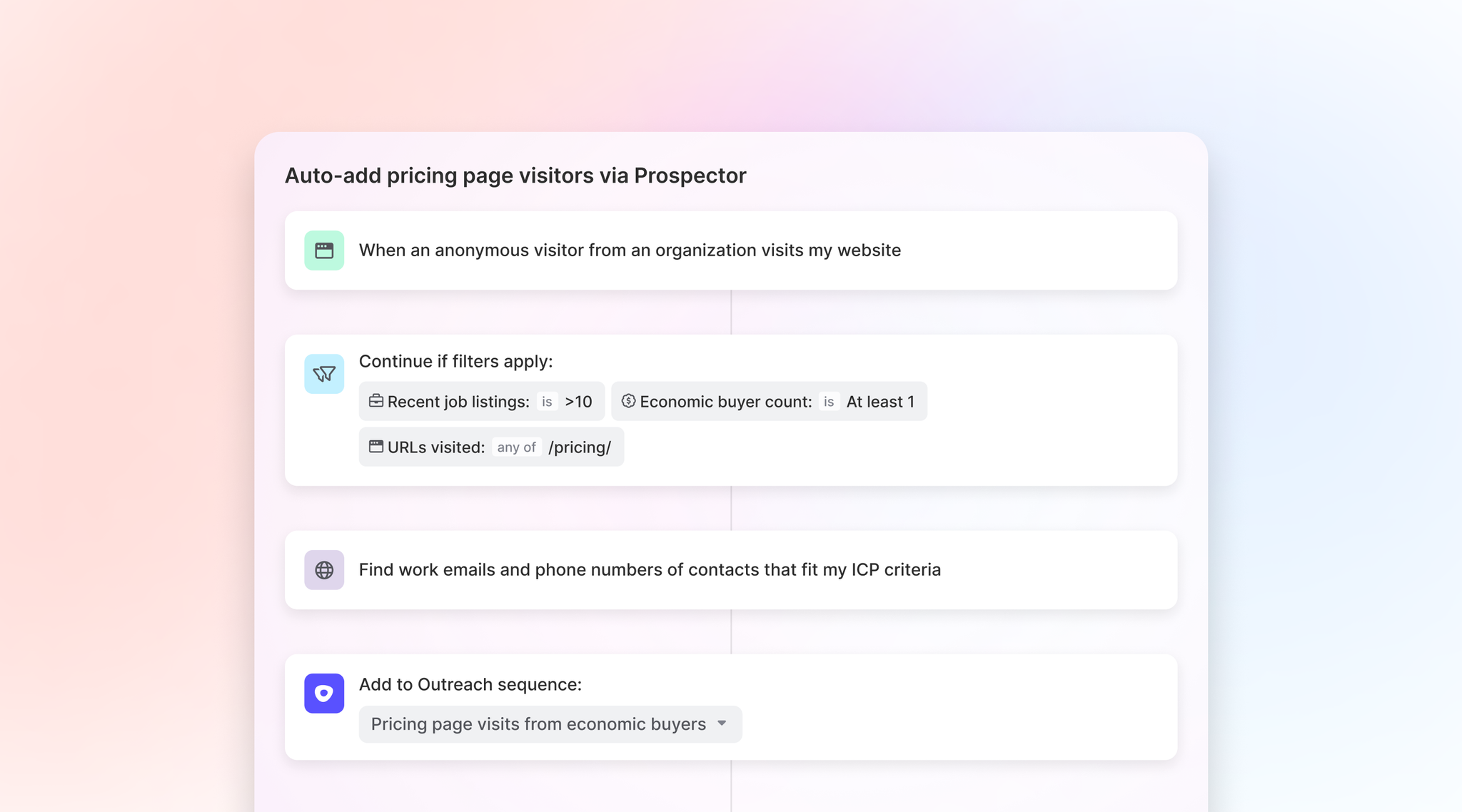Select the anonymous visitor trigger step
The height and width of the screenshot is (812, 1462).
pos(630,250)
